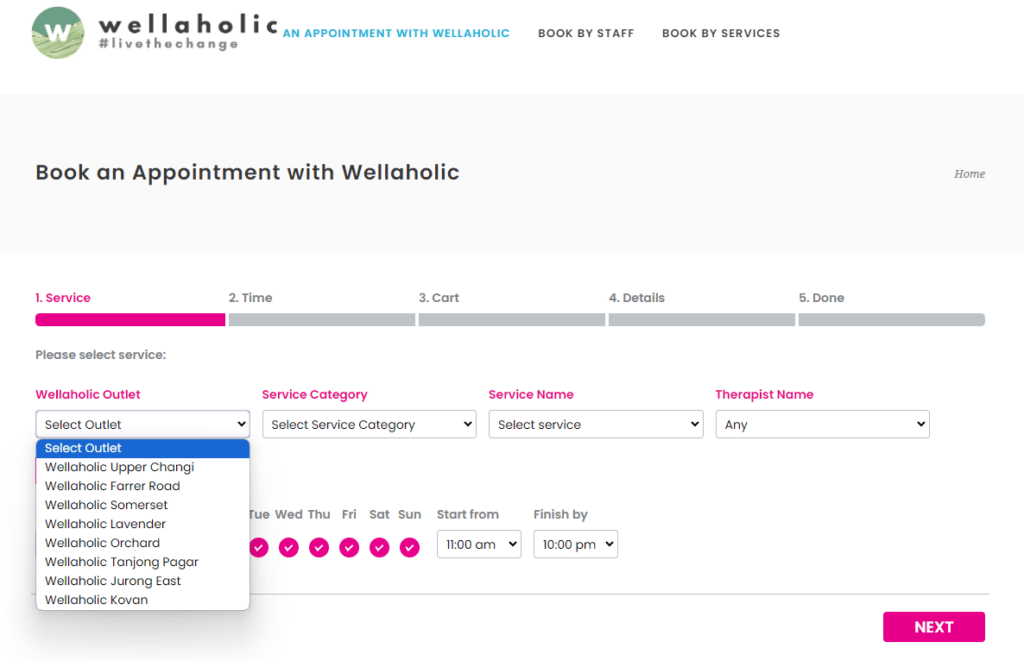Open the Service Name dropdown
Screen dimensions: 1024x661
(x=595, y=424)
